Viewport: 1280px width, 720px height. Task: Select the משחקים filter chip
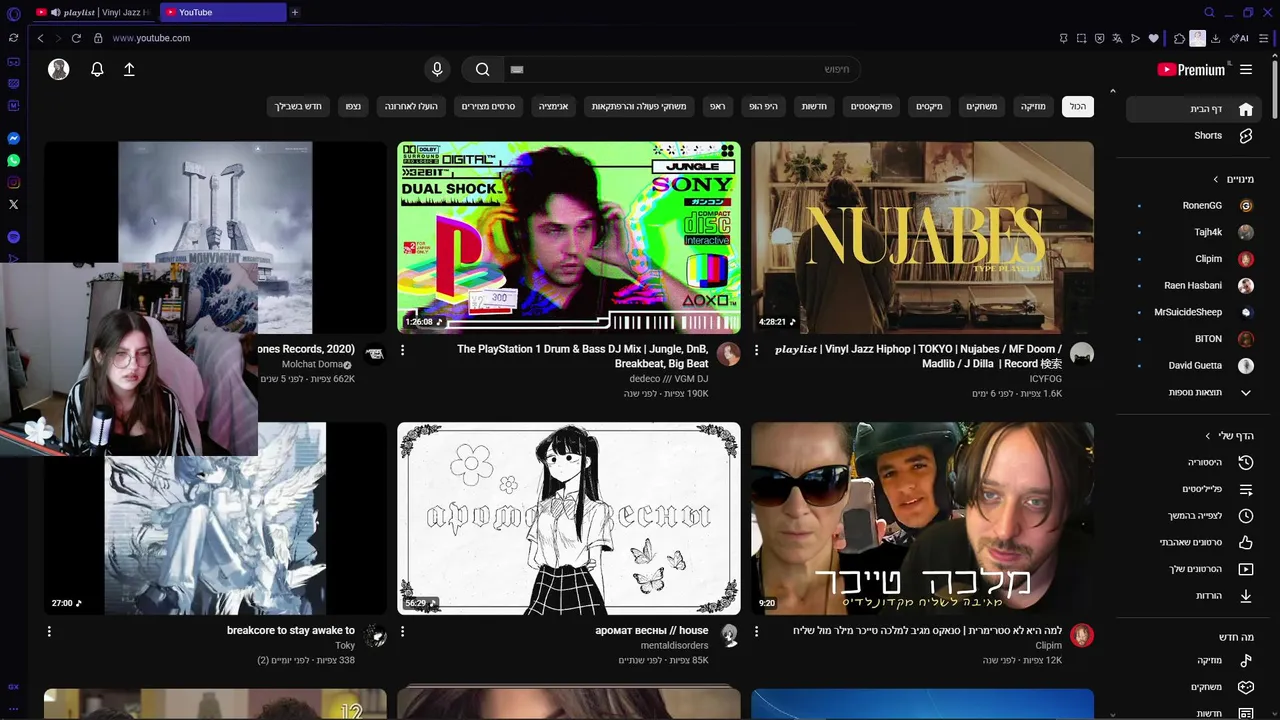click(981, 106)
